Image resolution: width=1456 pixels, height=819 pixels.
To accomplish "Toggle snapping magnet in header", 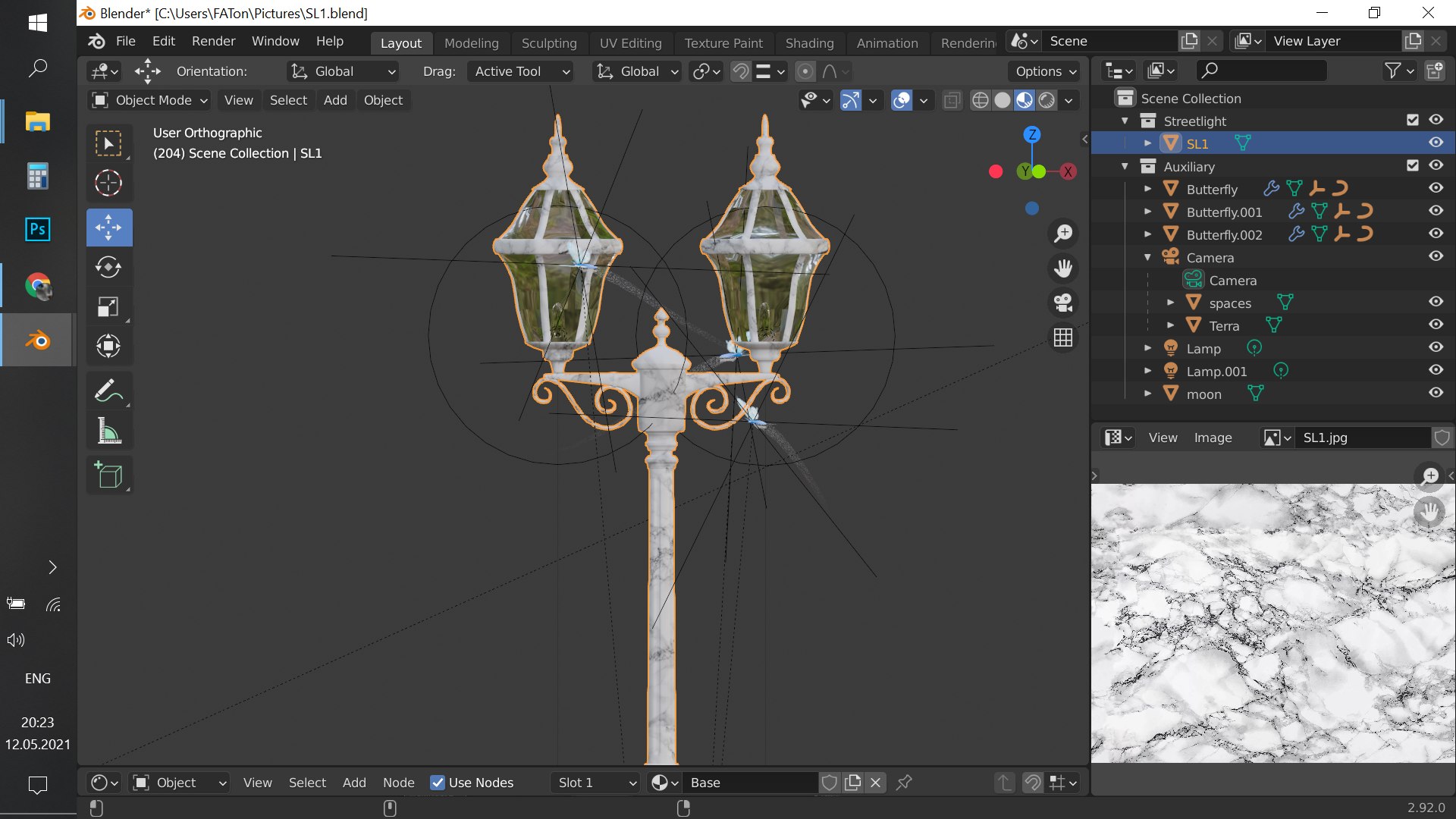I will click(741, 71).
